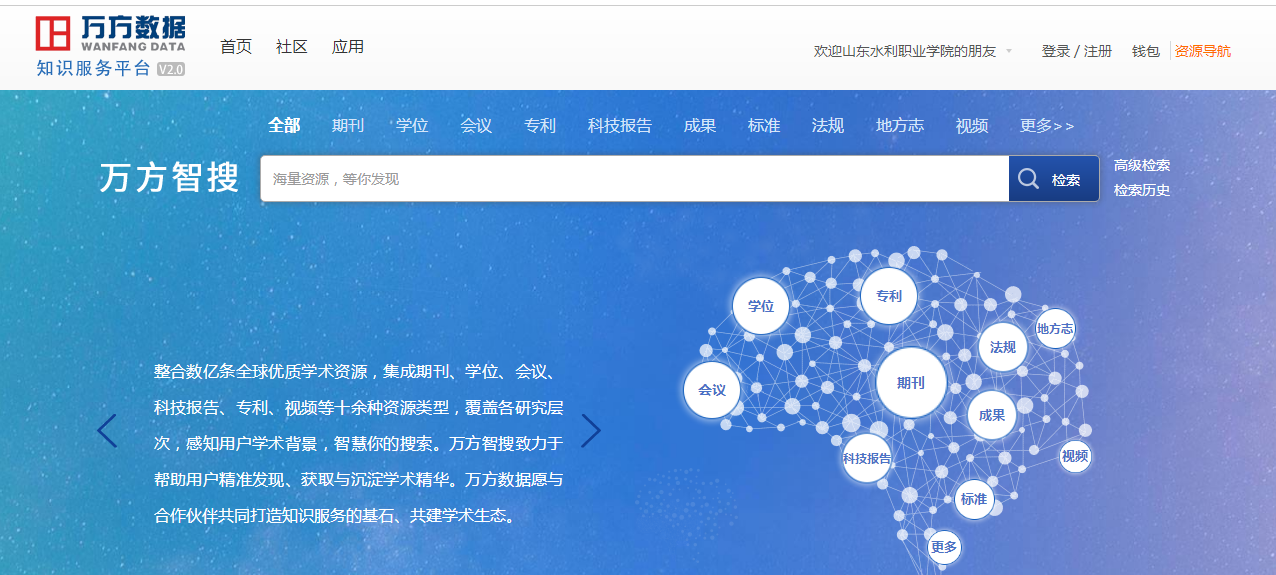Open the 视频 bubble on brain graphic

tap(1075, 457)
